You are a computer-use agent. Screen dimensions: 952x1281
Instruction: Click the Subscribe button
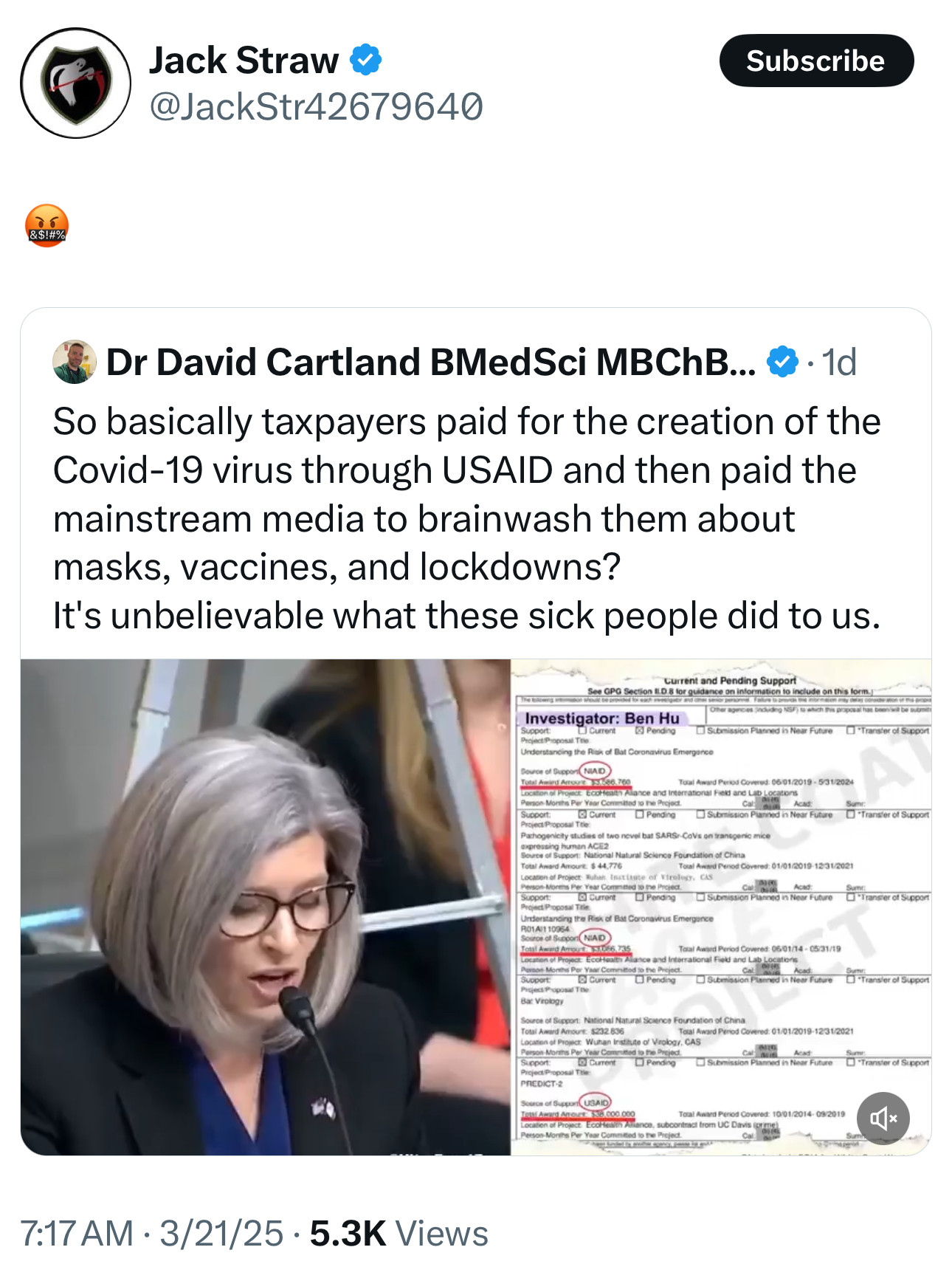tap(816, 61)
